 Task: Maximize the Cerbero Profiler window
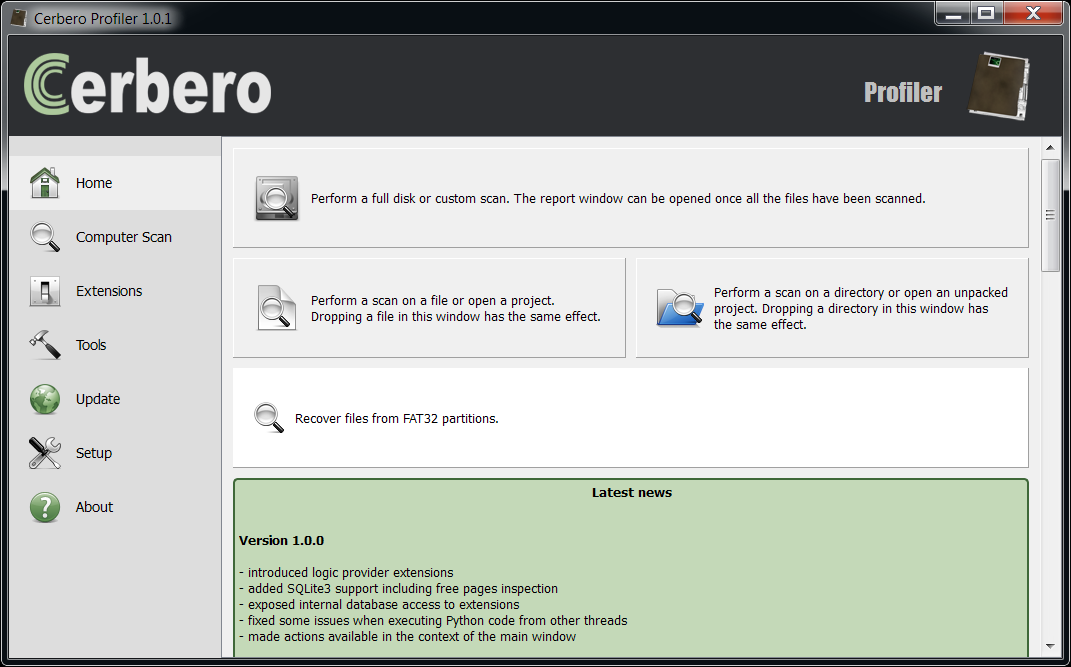986,13
